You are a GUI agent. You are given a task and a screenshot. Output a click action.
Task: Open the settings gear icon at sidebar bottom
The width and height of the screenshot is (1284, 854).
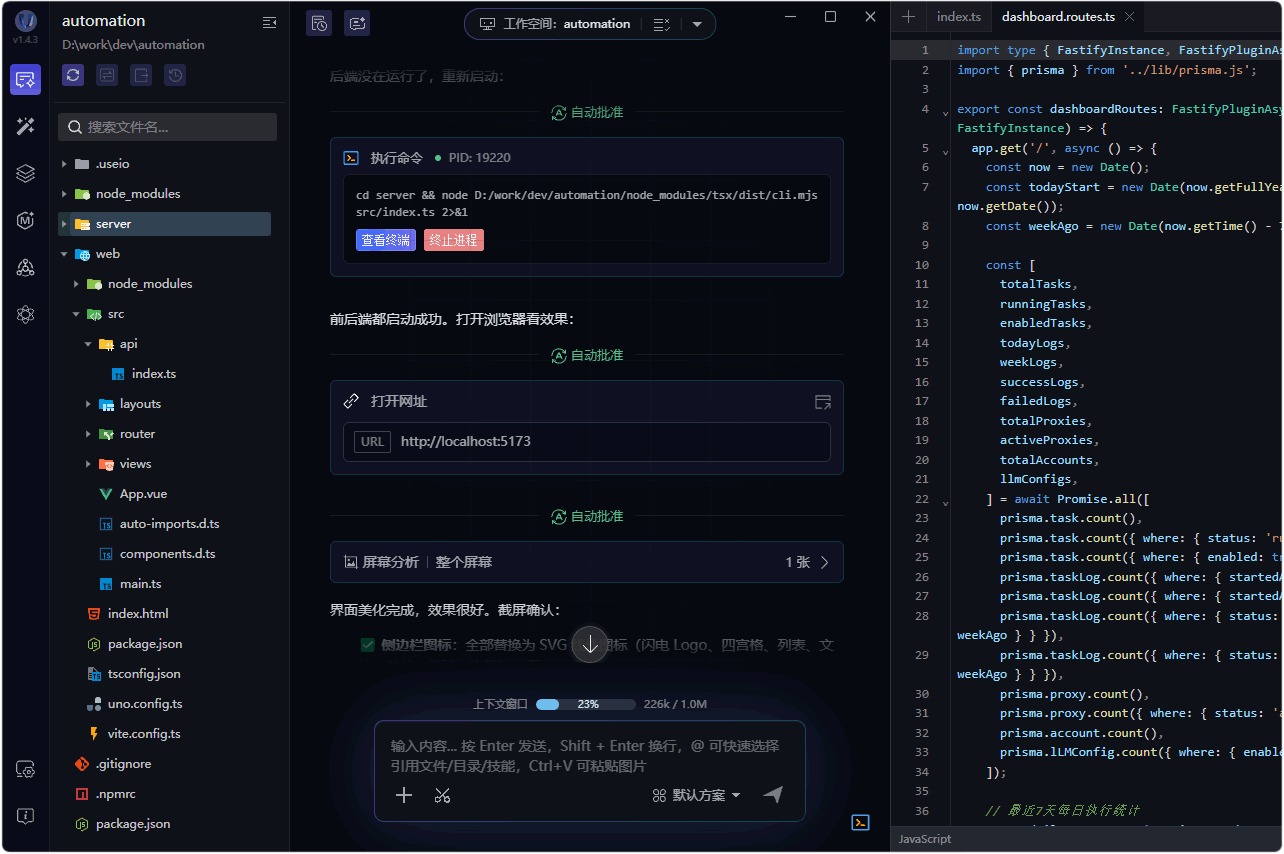tap(26, 769)
